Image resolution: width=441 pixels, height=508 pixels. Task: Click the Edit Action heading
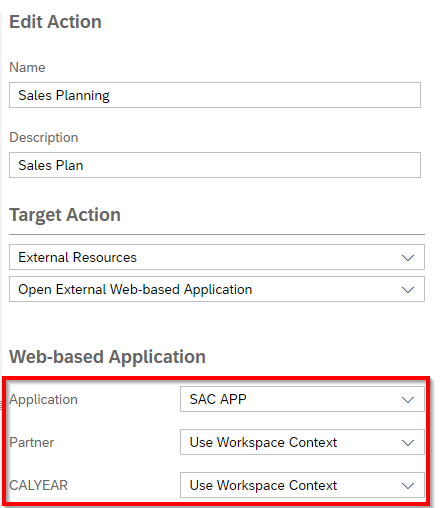(x=55, y=22)
